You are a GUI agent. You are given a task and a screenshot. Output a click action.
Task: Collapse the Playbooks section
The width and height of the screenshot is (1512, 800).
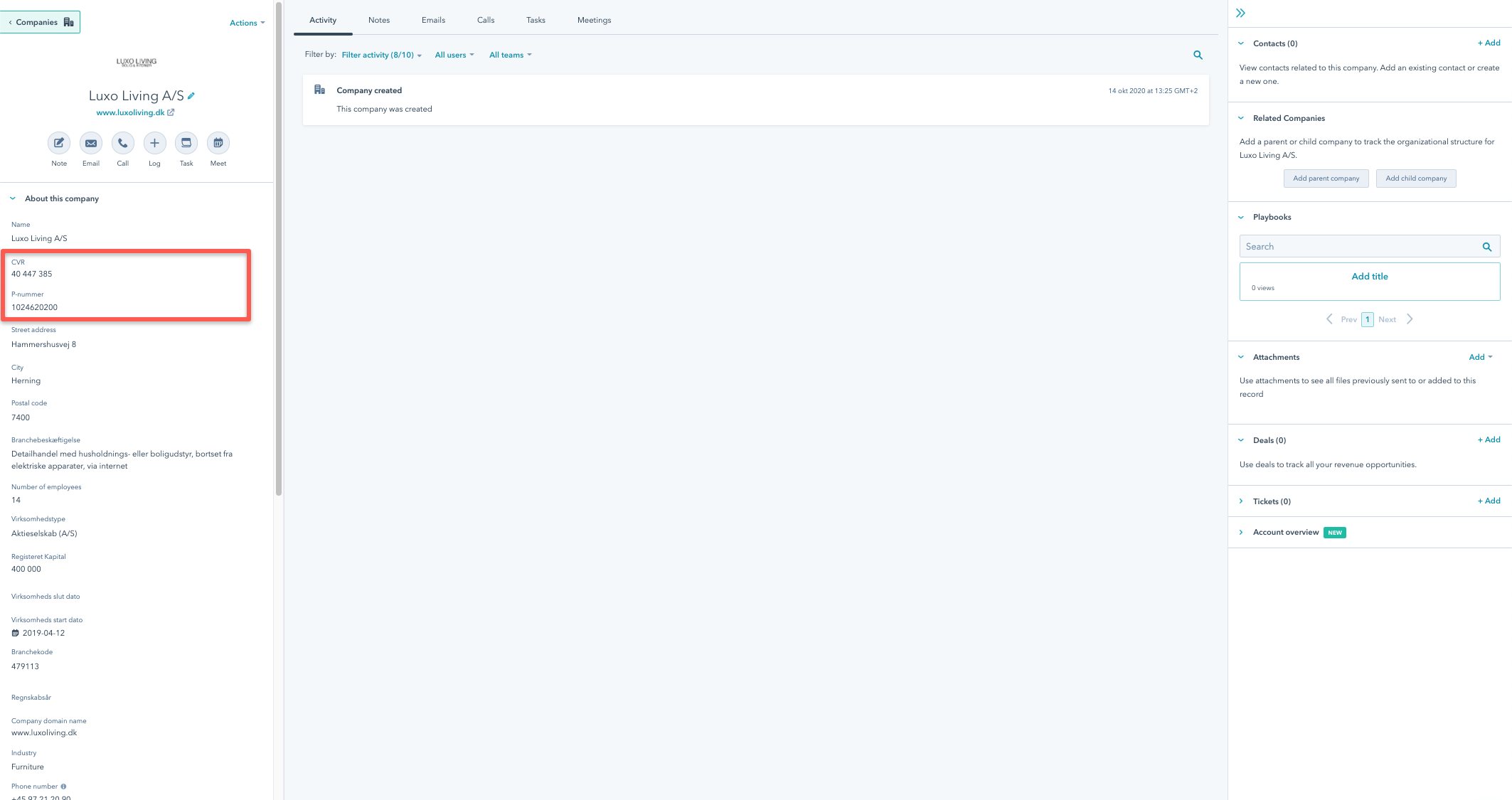coord(1241,217)
